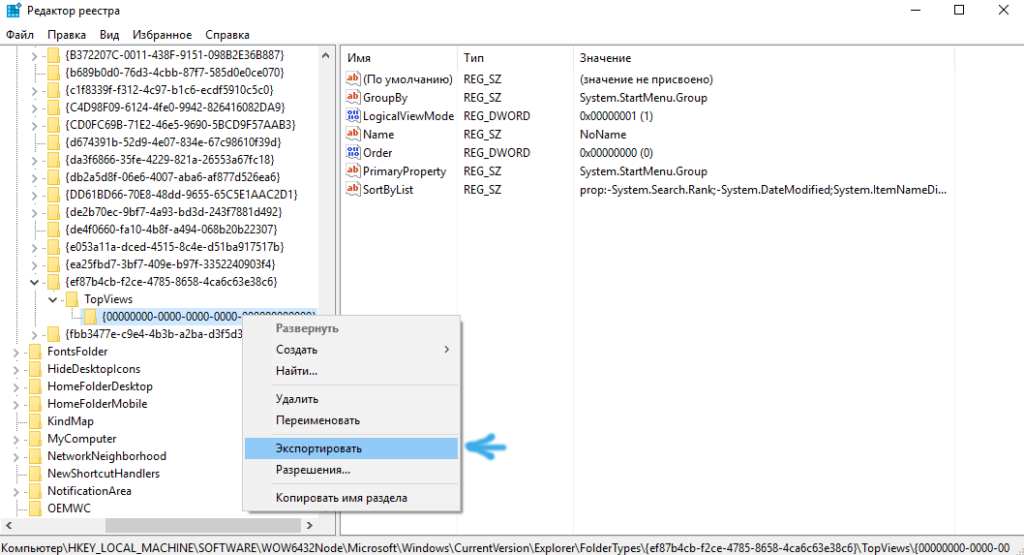This screenshot has height=555, width=1024.
Task: Choose Экспортировать from the context menu
Action: point(319,449)
